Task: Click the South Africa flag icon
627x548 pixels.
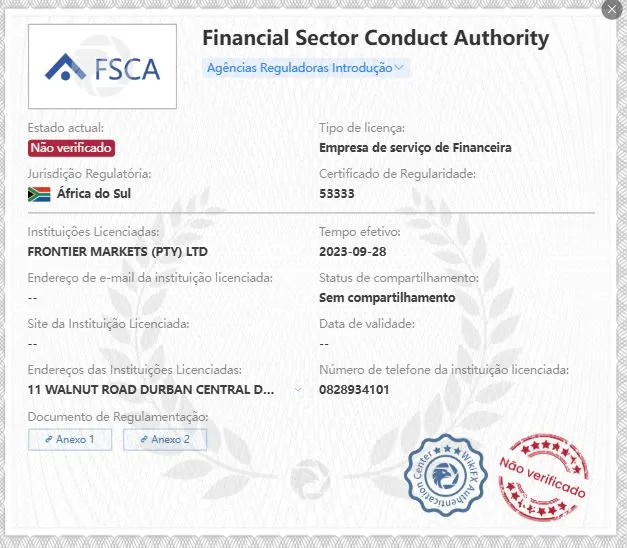Action: tap(39, 194)
